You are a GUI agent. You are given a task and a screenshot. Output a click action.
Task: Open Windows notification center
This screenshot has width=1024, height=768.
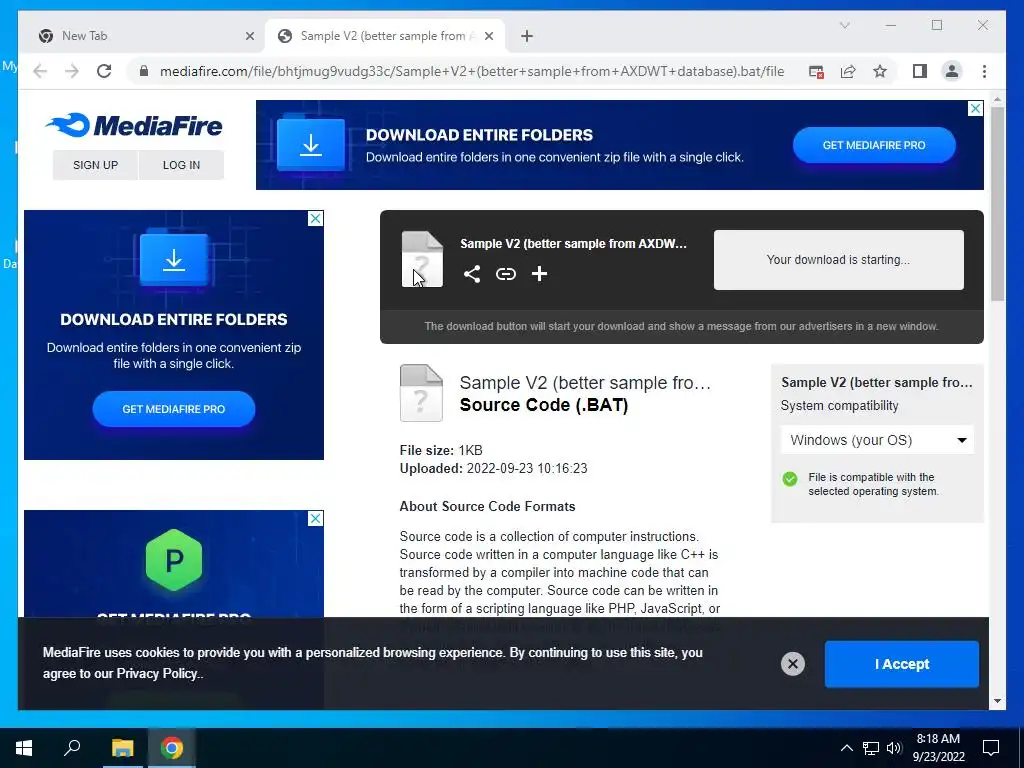[x=991, y=748]
